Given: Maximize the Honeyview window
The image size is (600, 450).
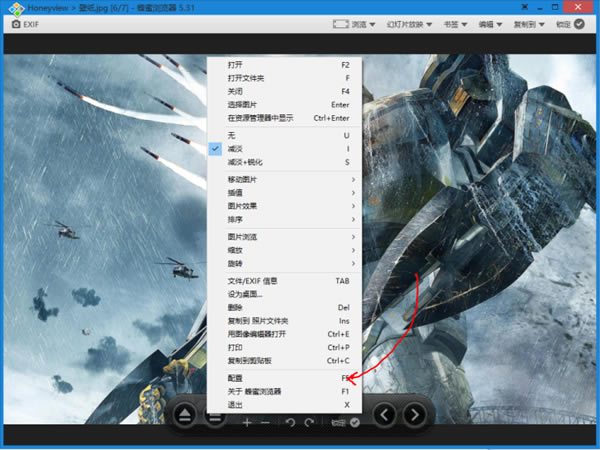Looking at the screenshot, I should (555, 7).
